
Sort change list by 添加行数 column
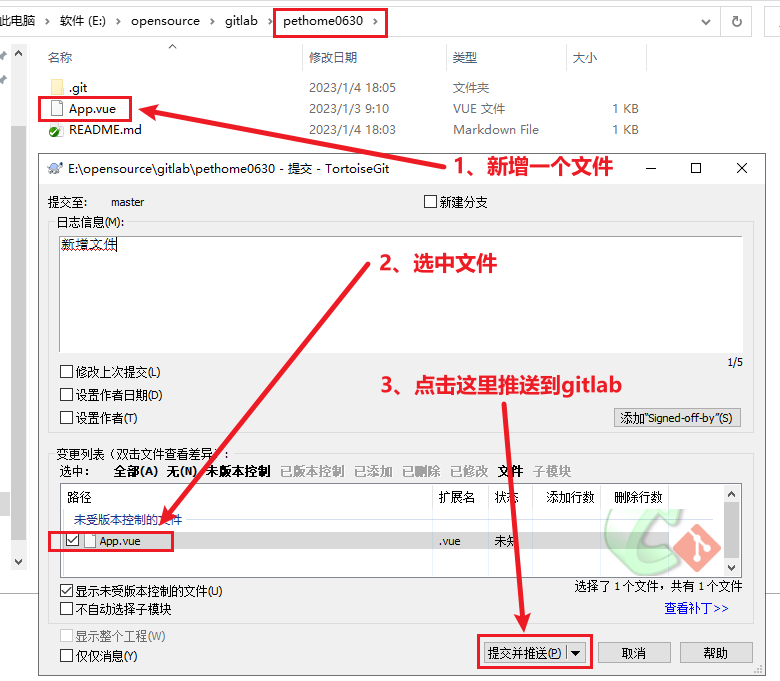tap(570, 497)
